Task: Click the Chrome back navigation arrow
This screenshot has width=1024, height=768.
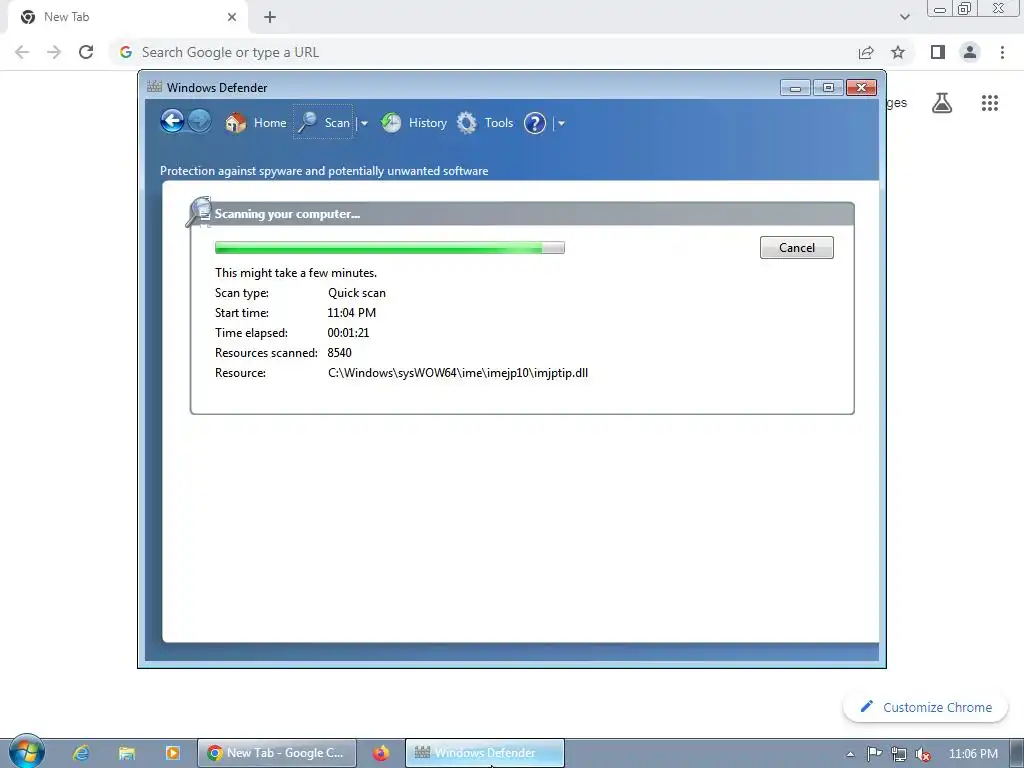Action: pos(22,52)
